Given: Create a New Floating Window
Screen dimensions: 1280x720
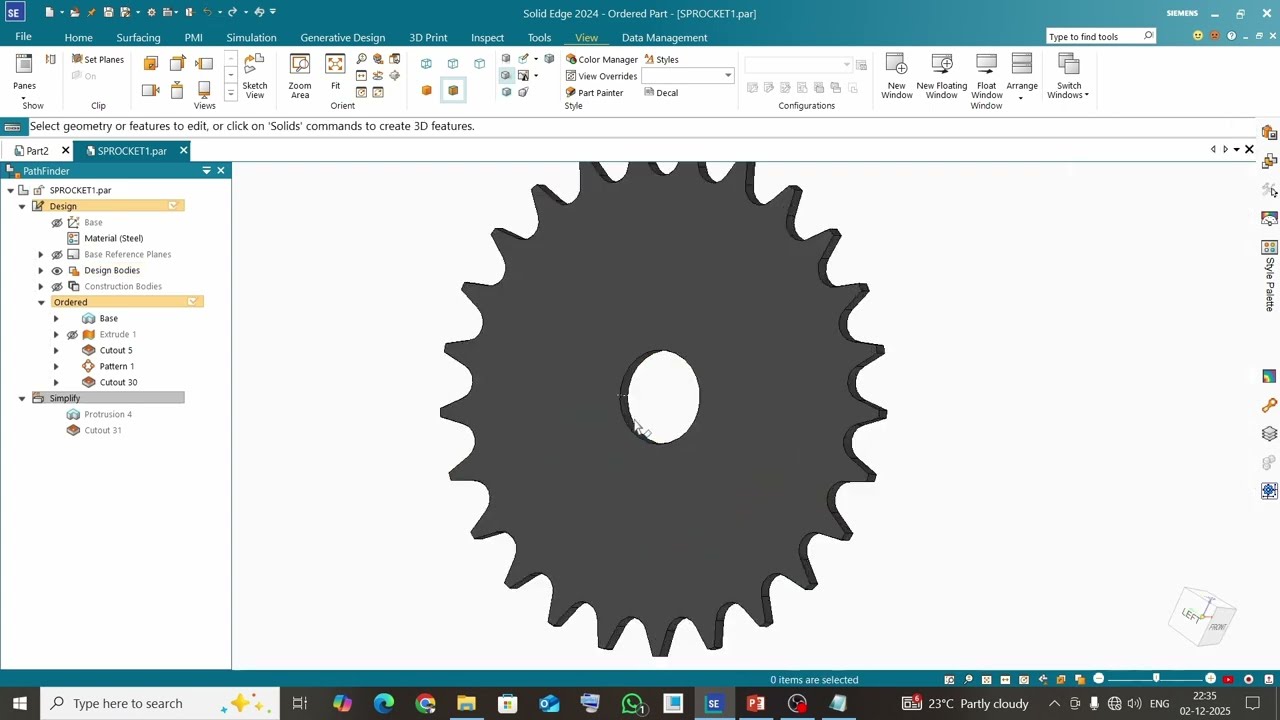Looking at the screenshot, I should coord(941,75).
